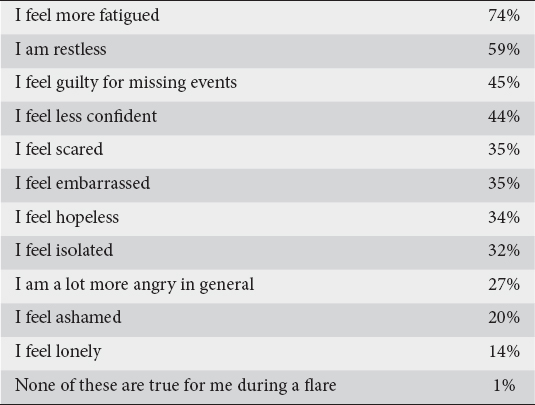Select the 59% value next to restless
535x405 pixels.
pos(504,49)
